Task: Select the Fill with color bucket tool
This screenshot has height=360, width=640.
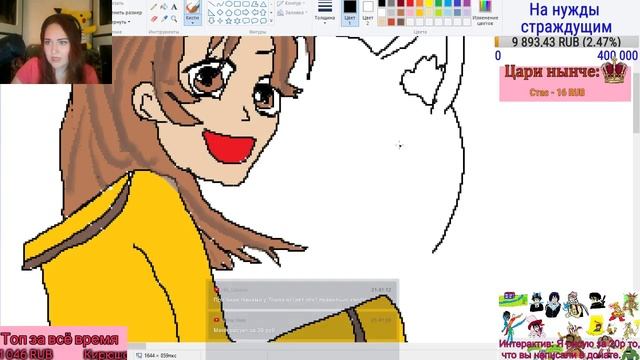Action: pos(164,6)
